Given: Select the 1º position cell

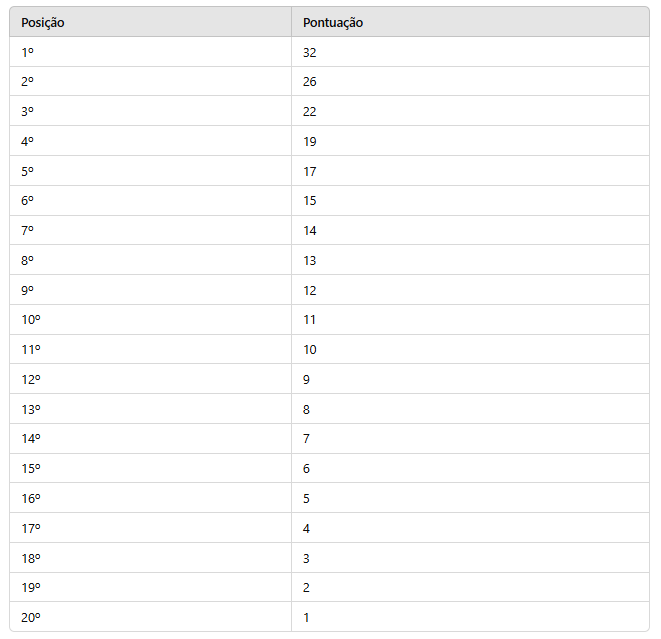Looking at the screenshot, I should click(27, 52).
